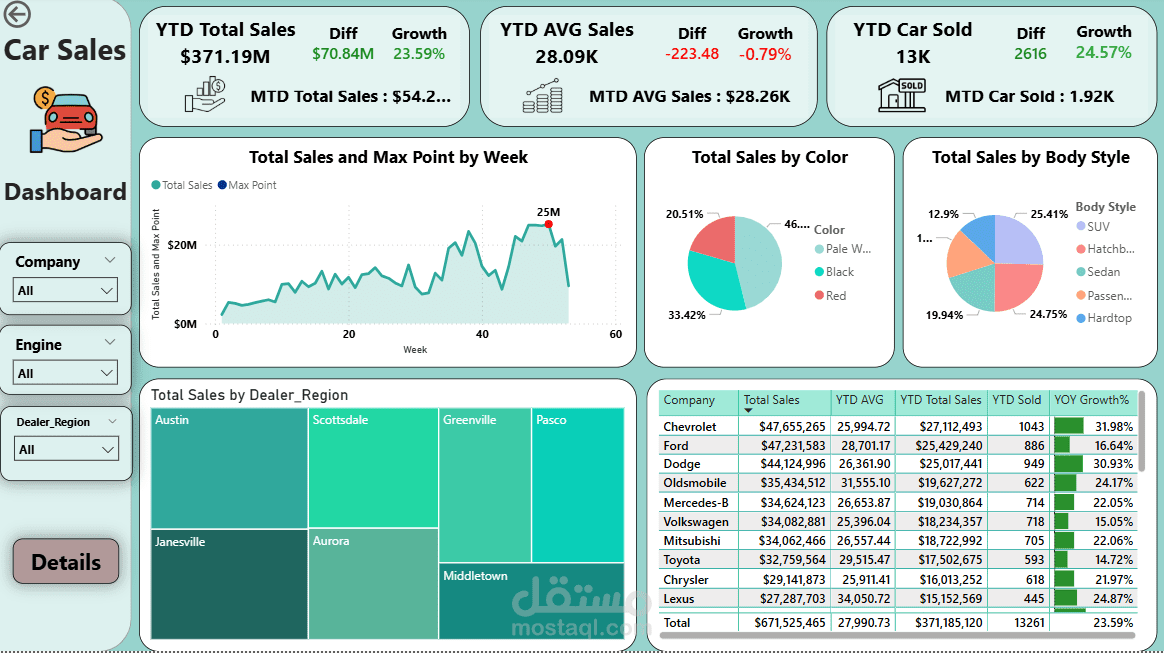Collapse the Engine slicer header chevron

click(110, 342)
